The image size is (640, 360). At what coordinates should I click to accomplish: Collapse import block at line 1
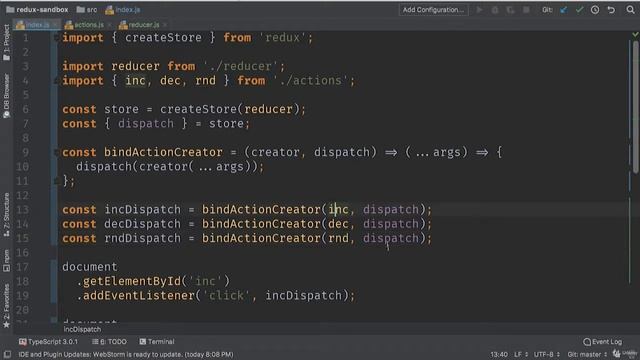tap(56, 38)
